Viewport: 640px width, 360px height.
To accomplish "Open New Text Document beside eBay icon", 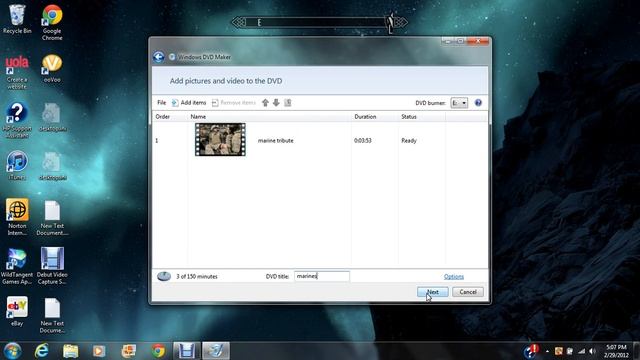I will point(52,315).
